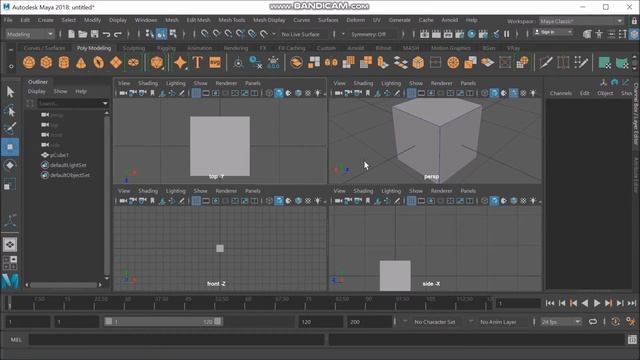Select defaultLightSet in the Outliner
The image size is (640, 360).
[x=68, y=165]
